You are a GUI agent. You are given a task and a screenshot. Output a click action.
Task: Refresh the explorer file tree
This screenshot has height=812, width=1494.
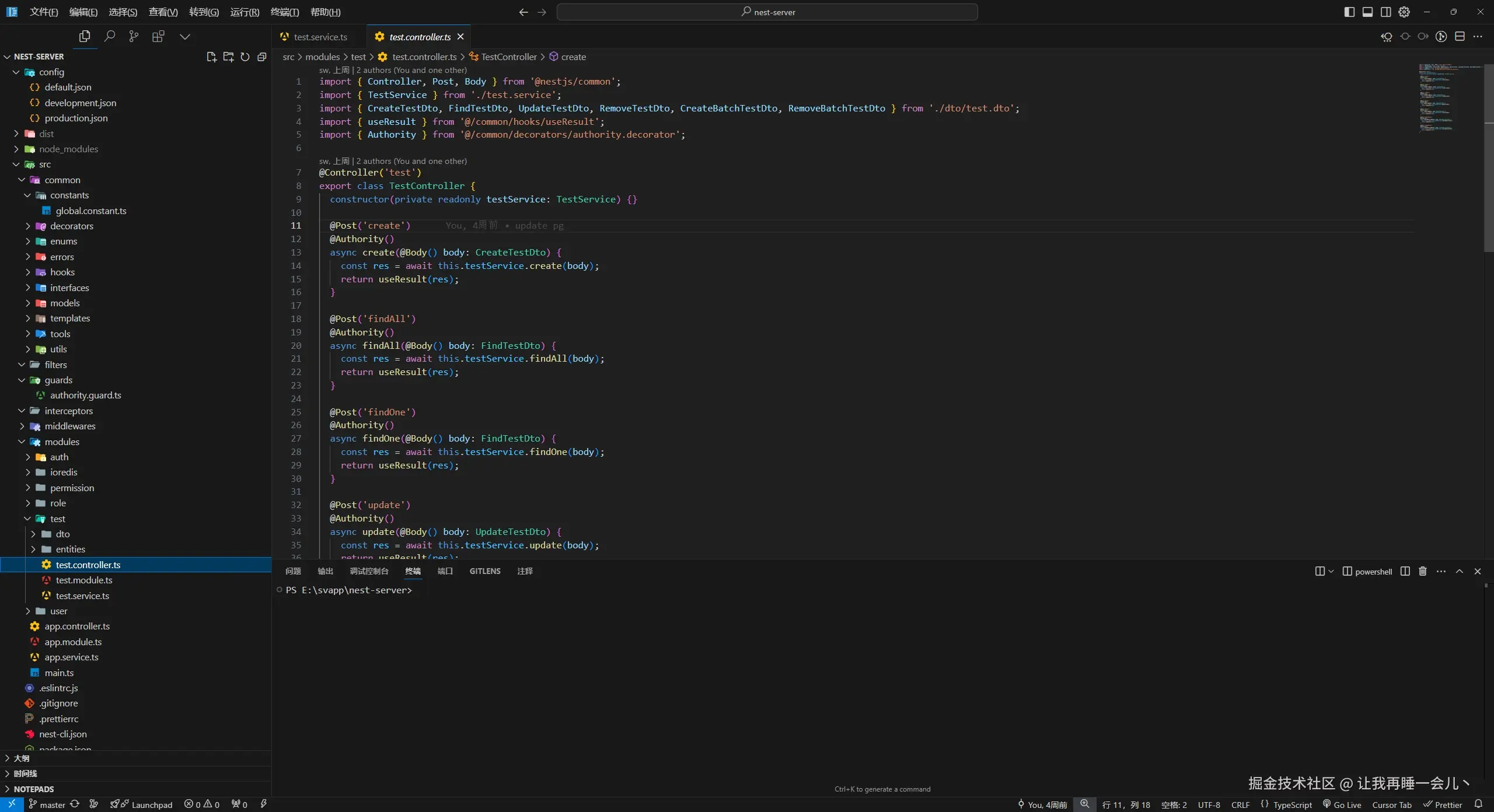(x=245, y=57)
